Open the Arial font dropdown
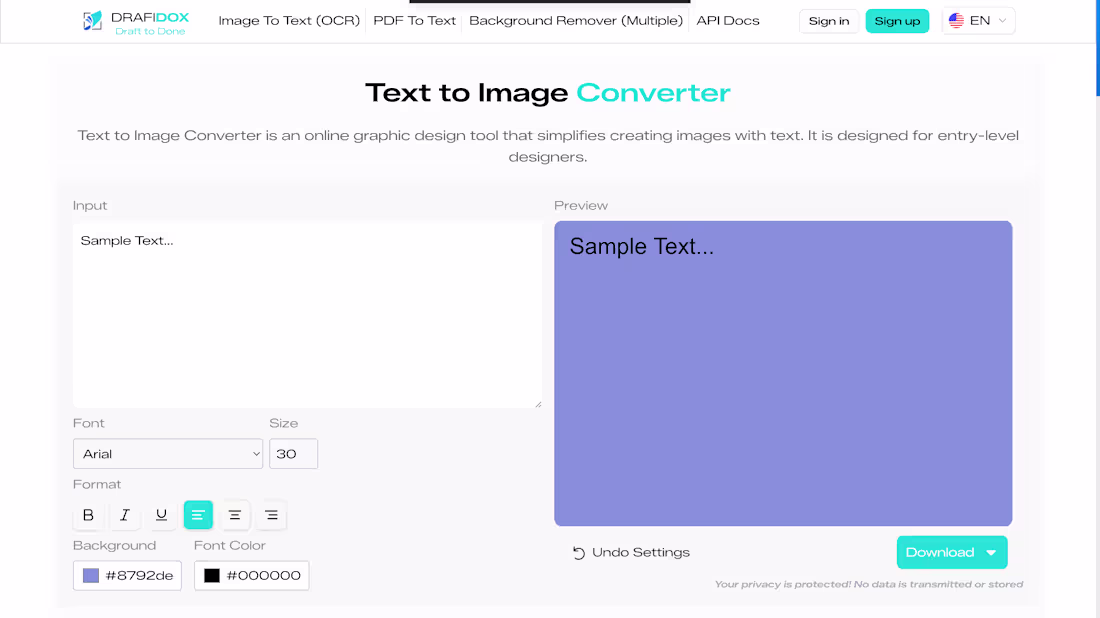1100x618 pixels. click(x=167, y=453)
